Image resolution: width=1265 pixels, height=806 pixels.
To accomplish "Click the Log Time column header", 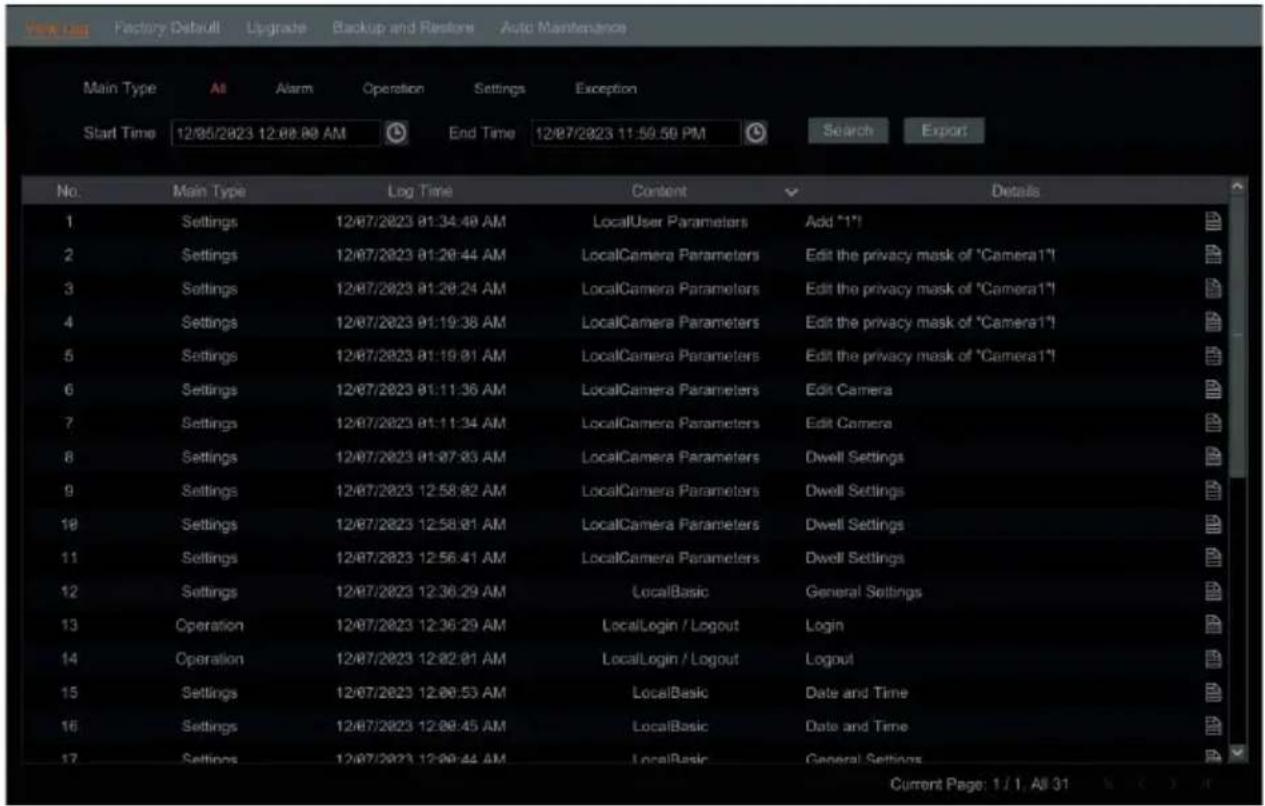I will point(419,190).
